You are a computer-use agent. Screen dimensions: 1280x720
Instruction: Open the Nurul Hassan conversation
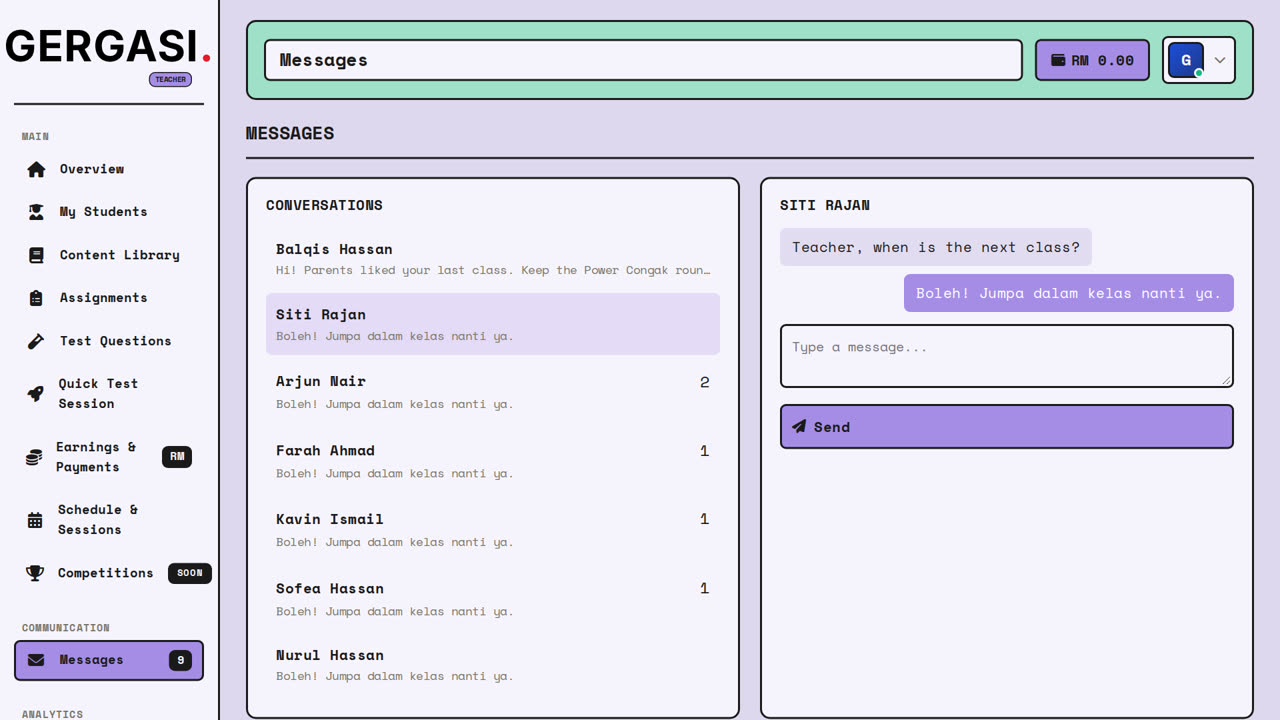point(493,665)
